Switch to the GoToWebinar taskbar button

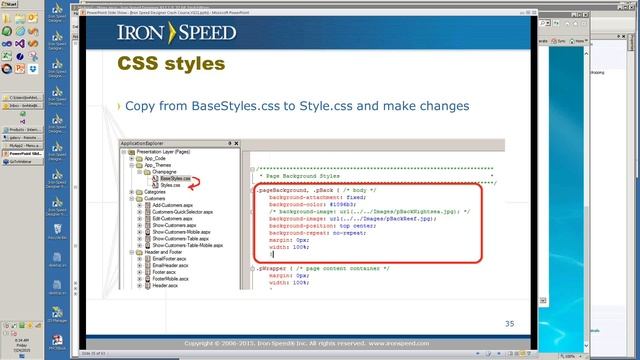pyautogui.click(x=22, y=162)
